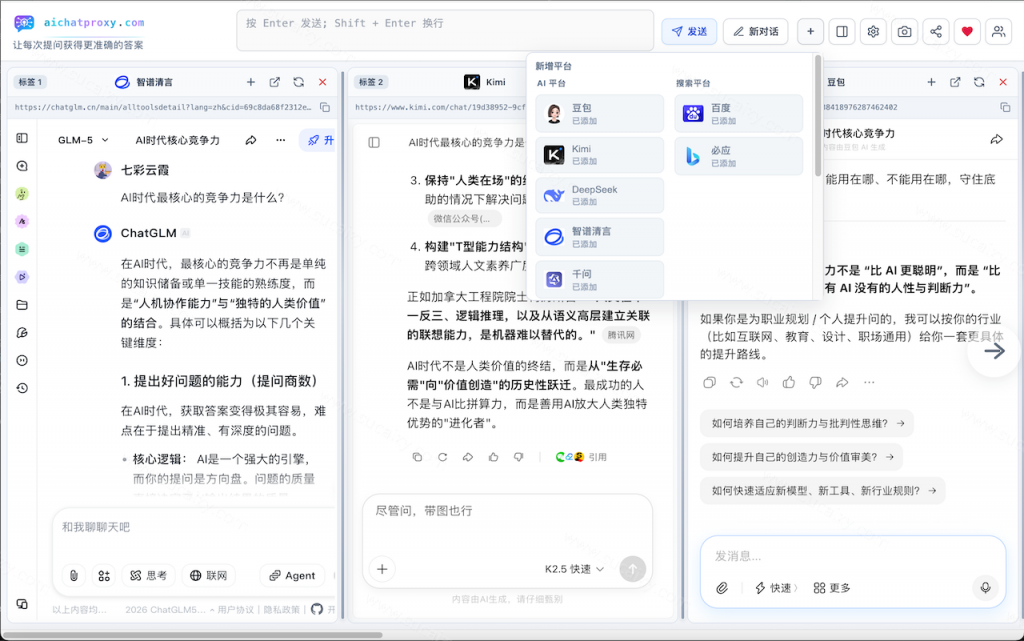
Task: Open the users icon in top toolbar
Action: (x=999, y=31)
